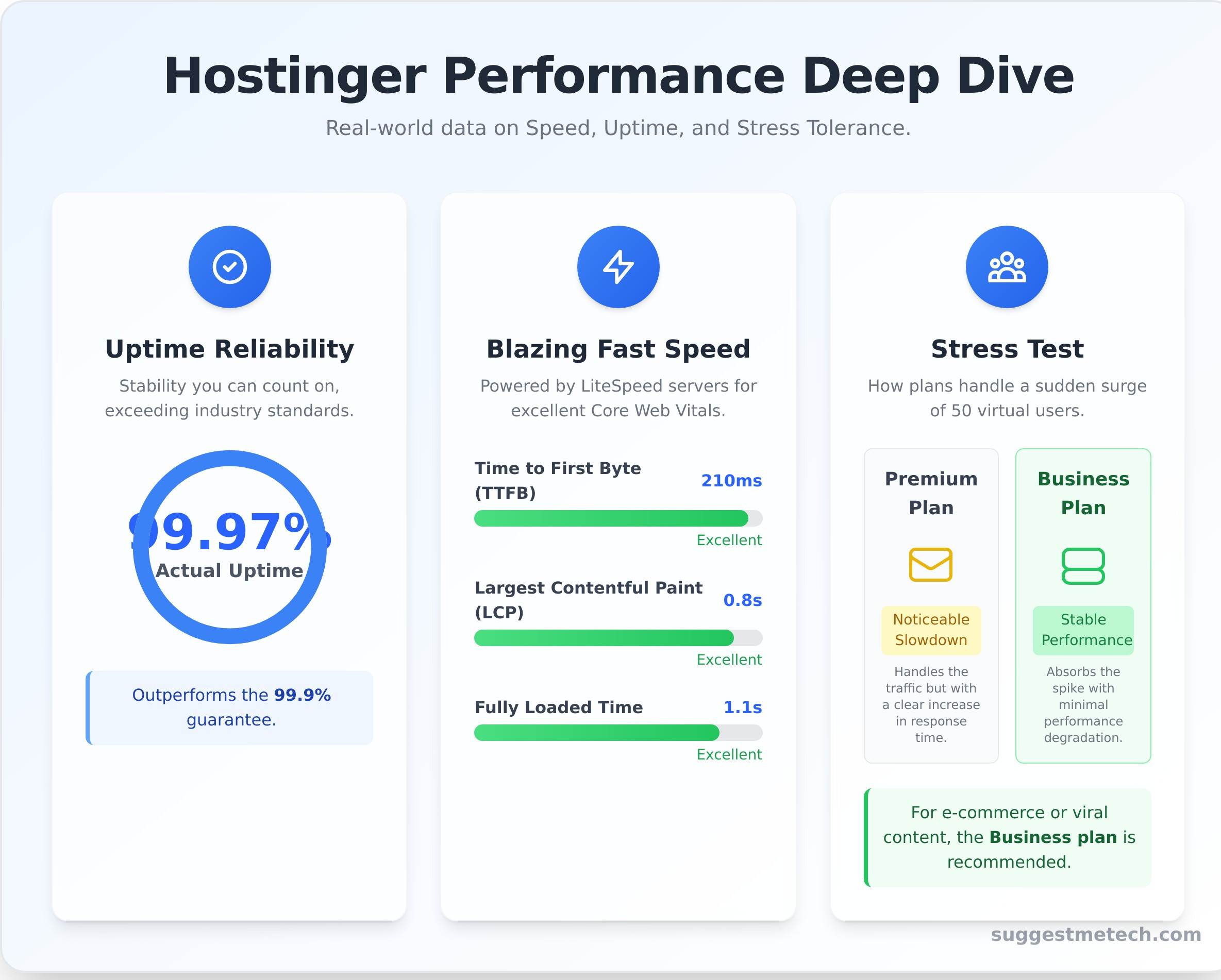This screenshot has height=980, width=1221.
Task: Click the checkmark icon above Uptime Reliability
Action: click(x=229, y=266)
